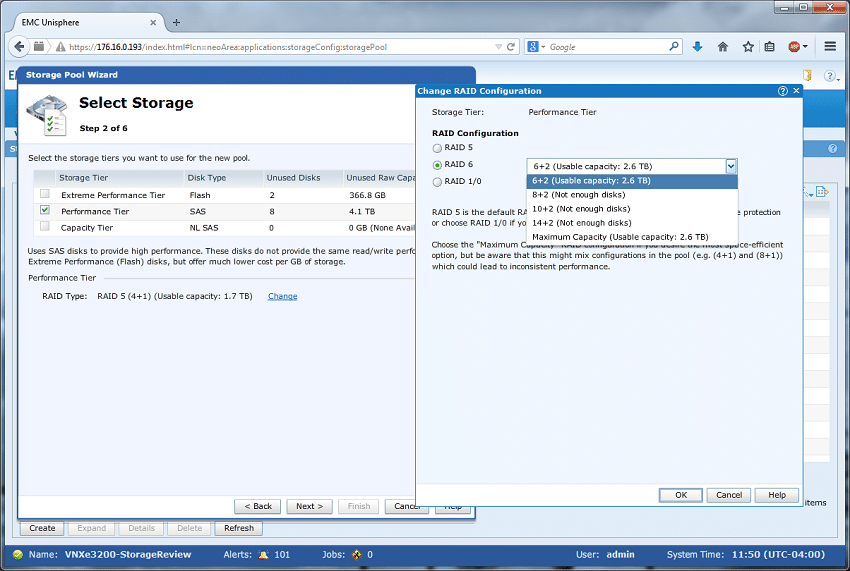Choose Maximum Capacity option in list
This screenshot has height=571, width=850.
[x=632, y=237]
